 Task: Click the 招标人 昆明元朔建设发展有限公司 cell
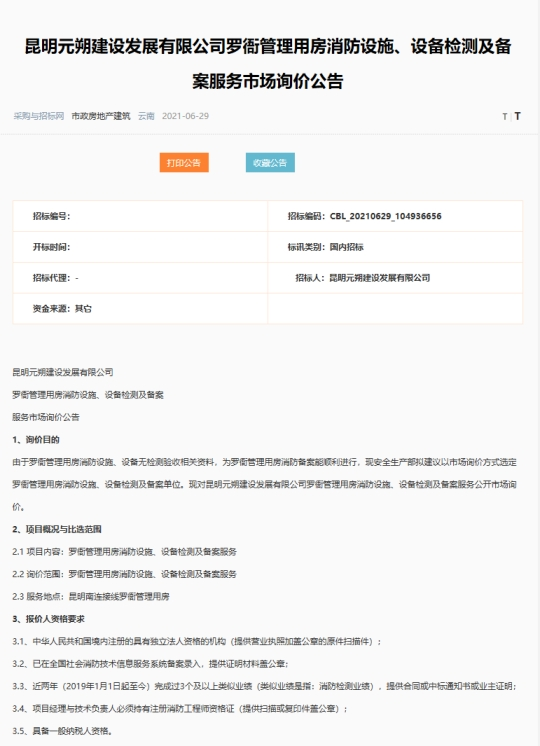395,278
